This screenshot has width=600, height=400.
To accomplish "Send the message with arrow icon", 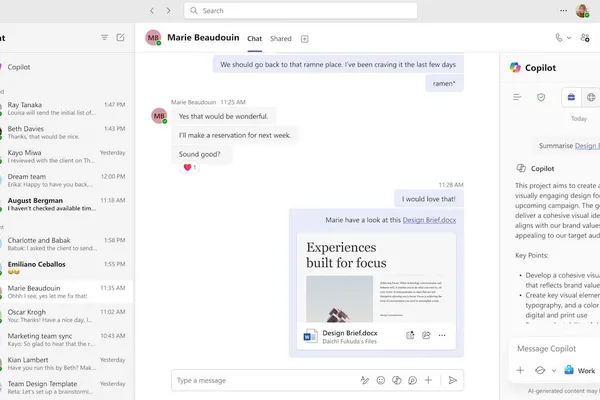I will [x=453, y=380].
